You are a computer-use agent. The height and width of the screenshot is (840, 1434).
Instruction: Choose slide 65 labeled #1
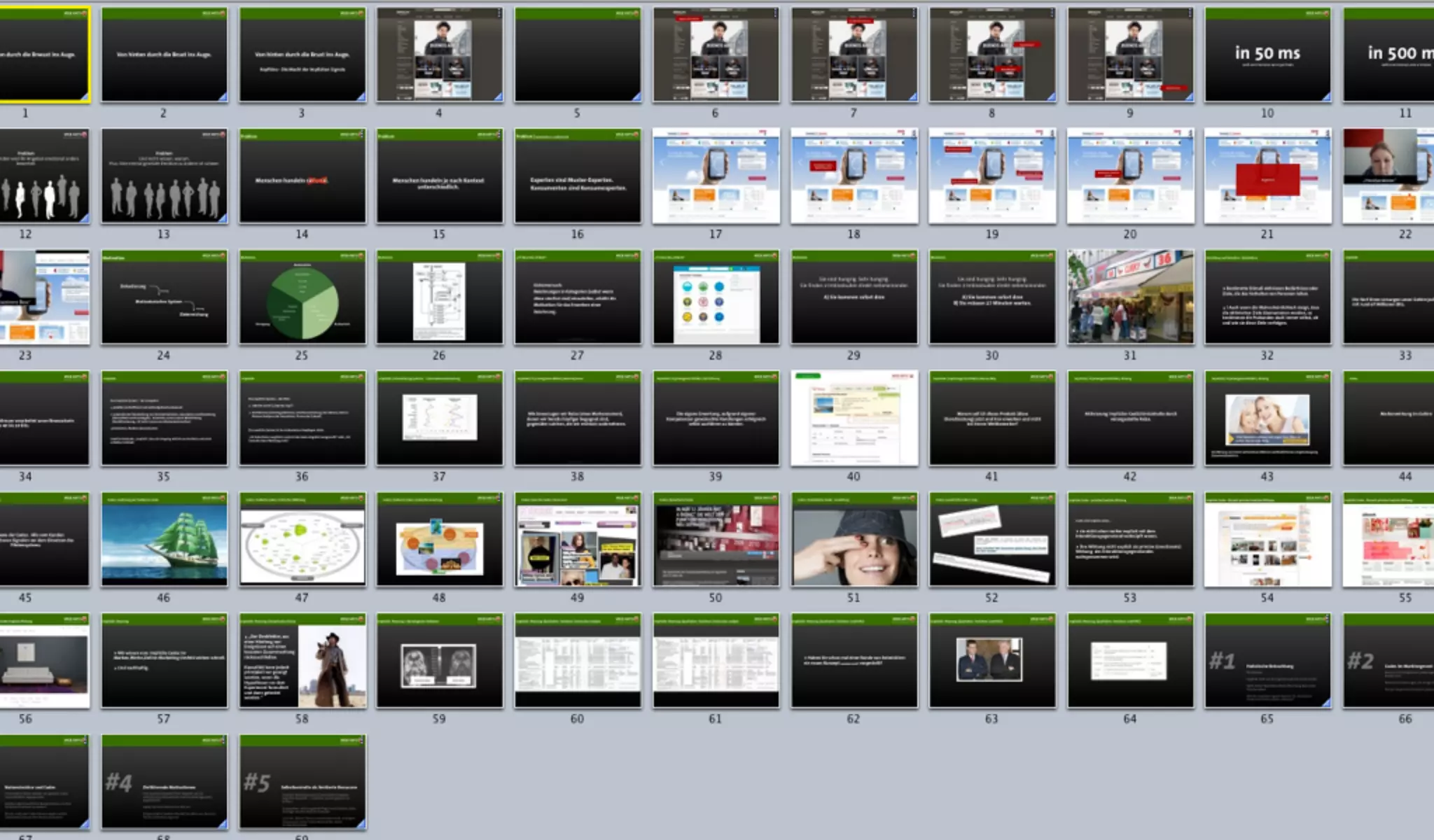tap(1267, 661)
